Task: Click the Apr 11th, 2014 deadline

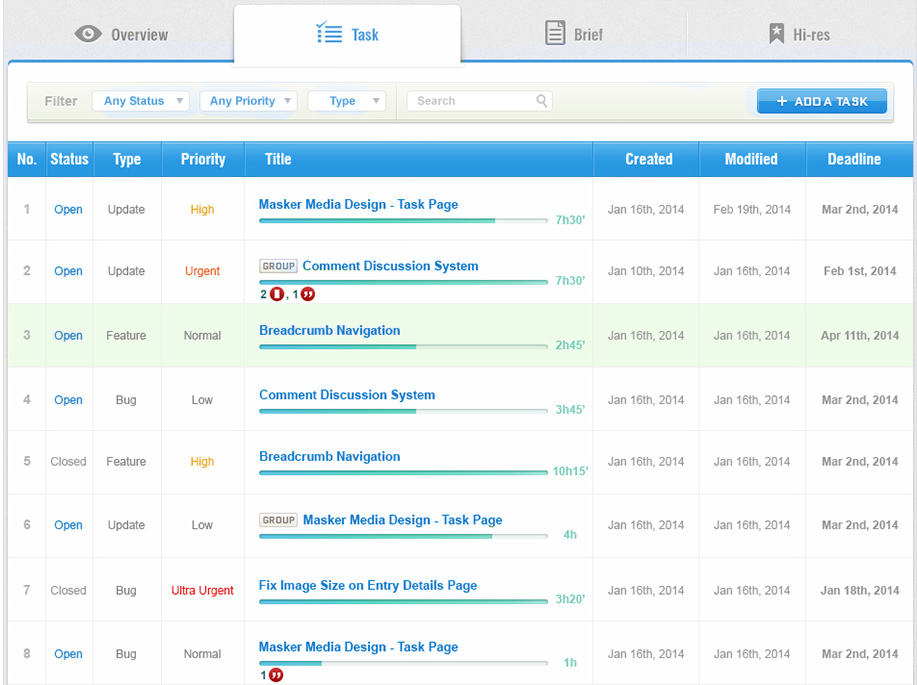Action: point(860,336)
